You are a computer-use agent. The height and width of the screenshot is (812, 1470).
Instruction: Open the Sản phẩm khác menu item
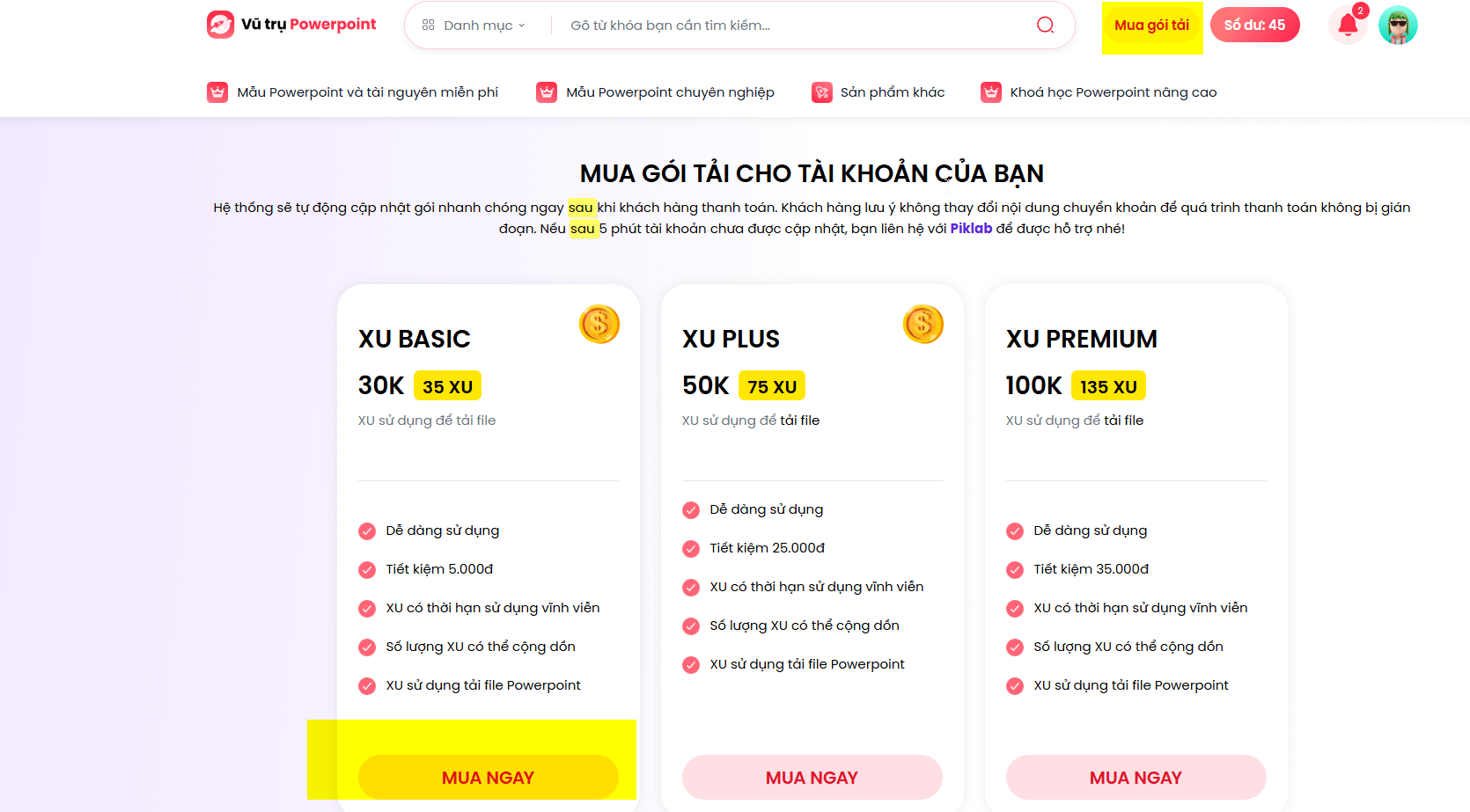tap(893, 92)
